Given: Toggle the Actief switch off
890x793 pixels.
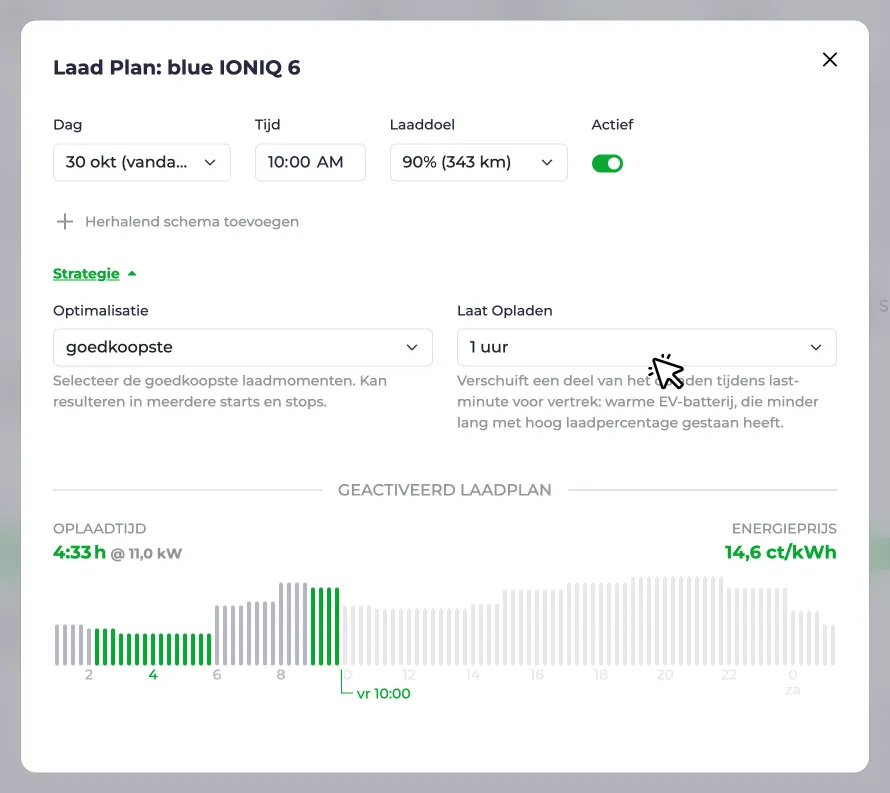Looking at the screenshot, I should tap(607, 163).
